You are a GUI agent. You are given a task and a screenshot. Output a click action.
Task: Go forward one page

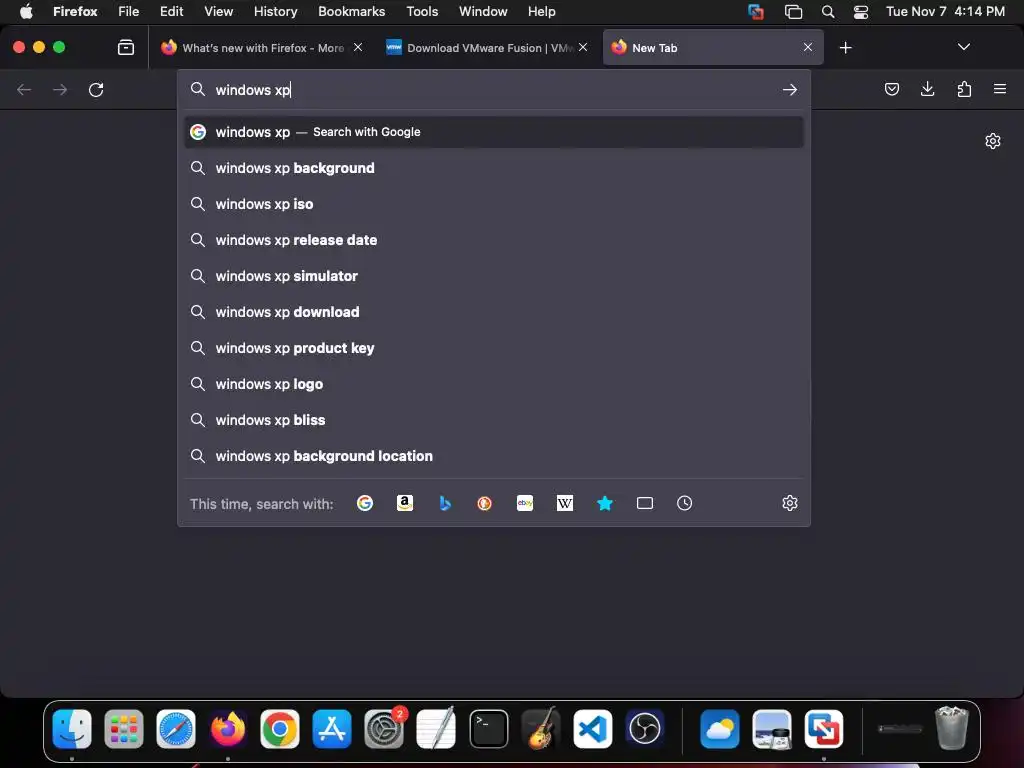click(60, 89)
